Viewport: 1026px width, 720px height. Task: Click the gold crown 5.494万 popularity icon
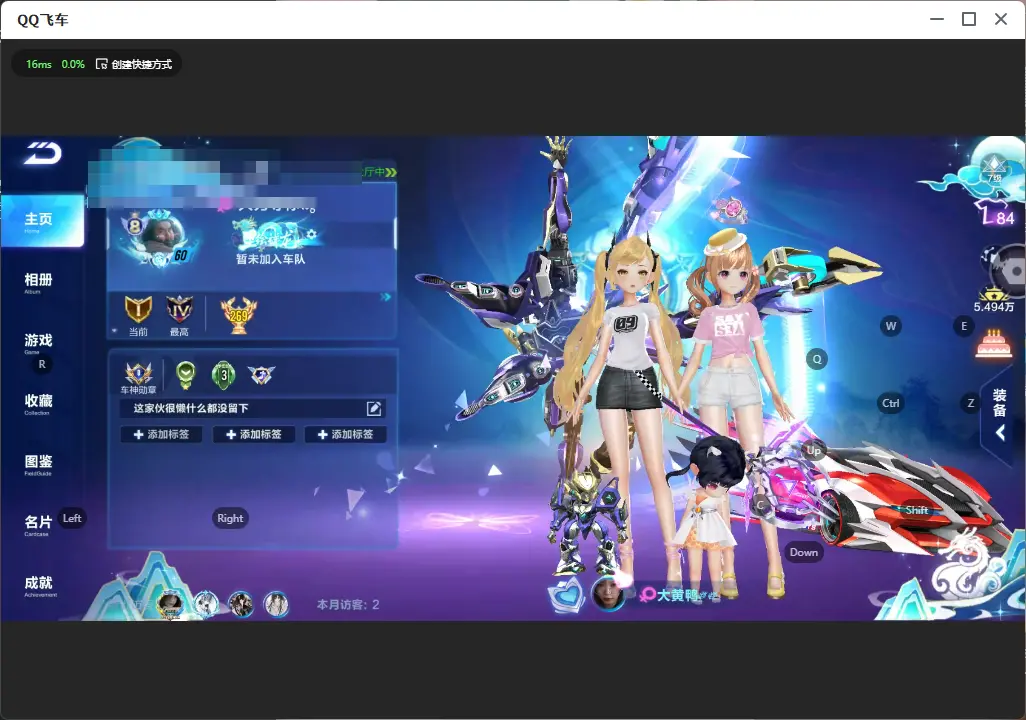click(994, 300)
